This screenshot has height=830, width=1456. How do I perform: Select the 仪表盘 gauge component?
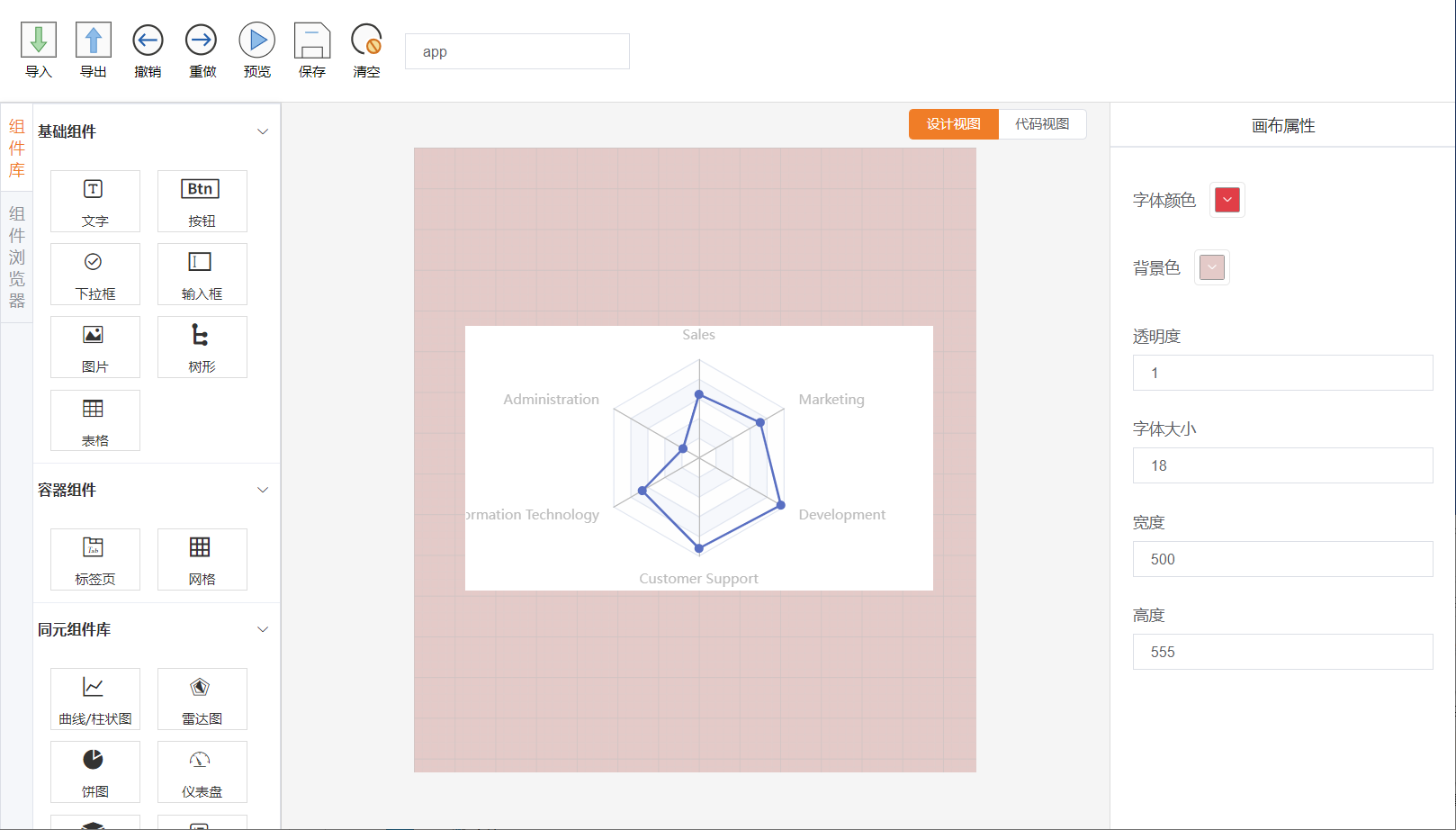coord(202,771)
